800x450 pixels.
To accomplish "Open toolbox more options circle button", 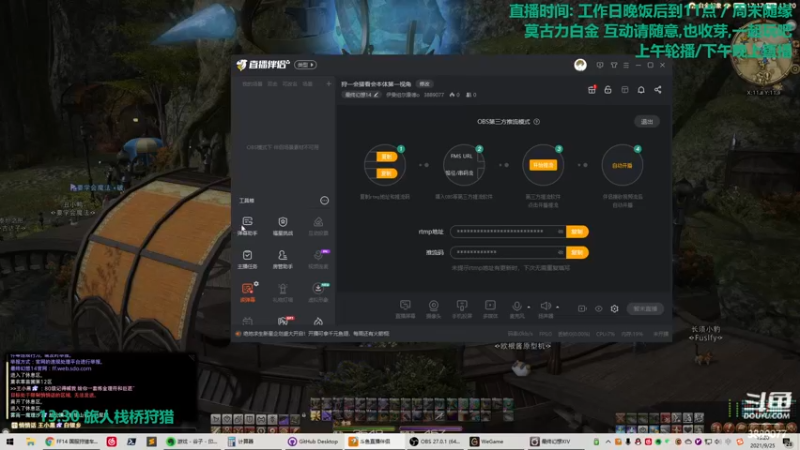I will [x=324, y=201].
